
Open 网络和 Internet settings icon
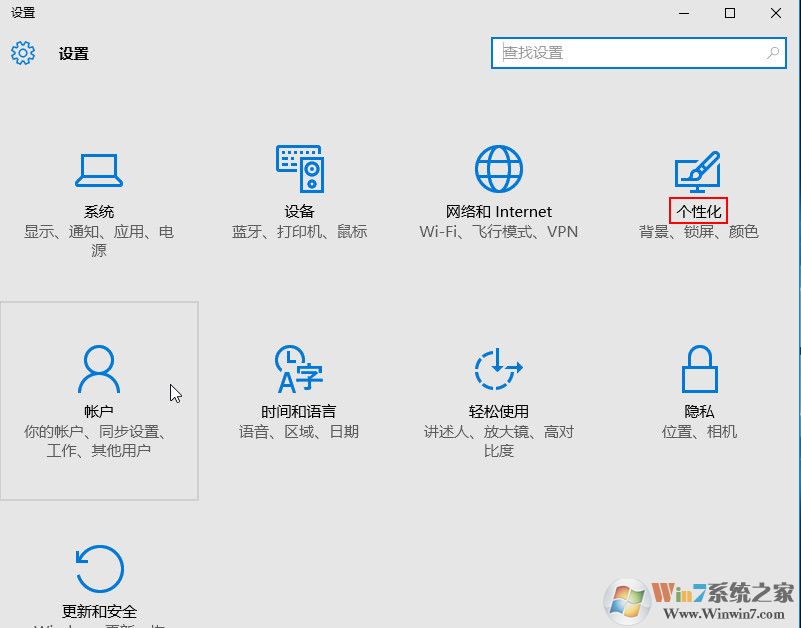coord(497,168)
